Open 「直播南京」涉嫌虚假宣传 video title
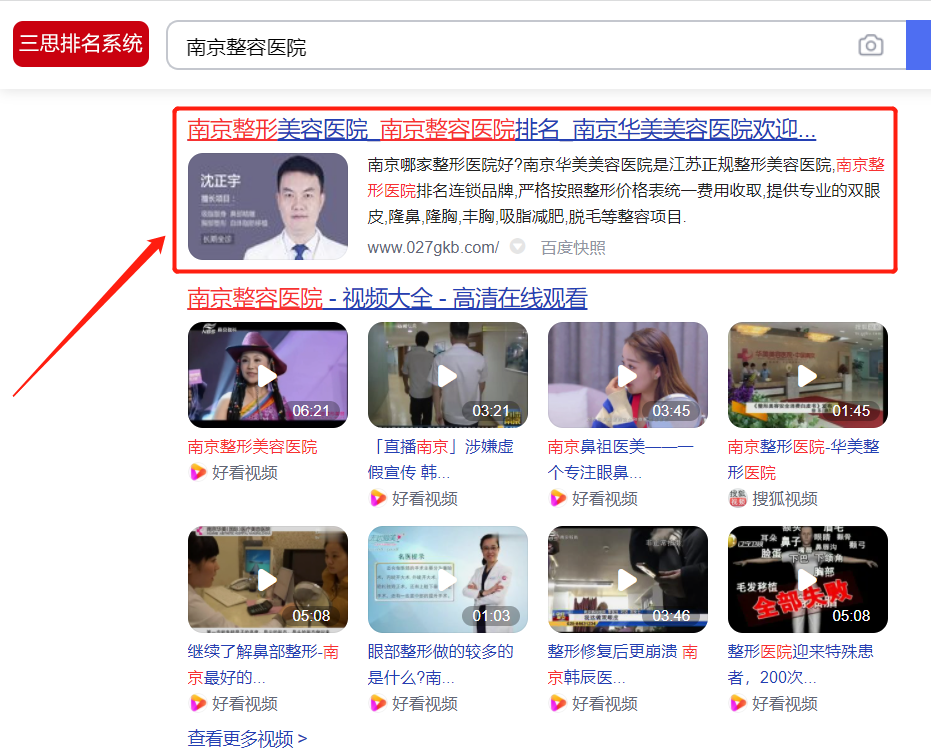 tap(441, 460)
